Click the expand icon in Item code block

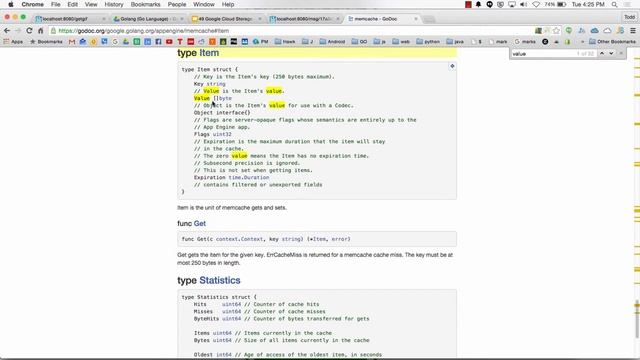[452, 66]
